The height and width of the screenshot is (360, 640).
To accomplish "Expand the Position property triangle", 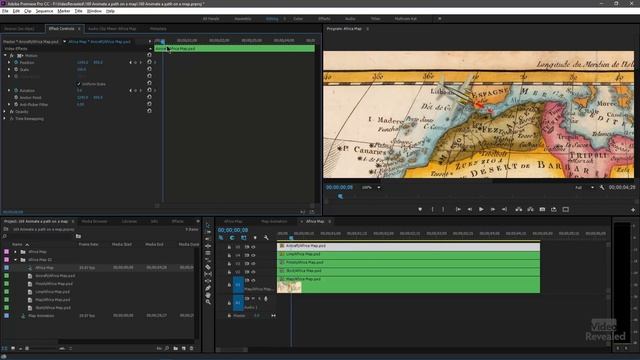I will 9,62.
